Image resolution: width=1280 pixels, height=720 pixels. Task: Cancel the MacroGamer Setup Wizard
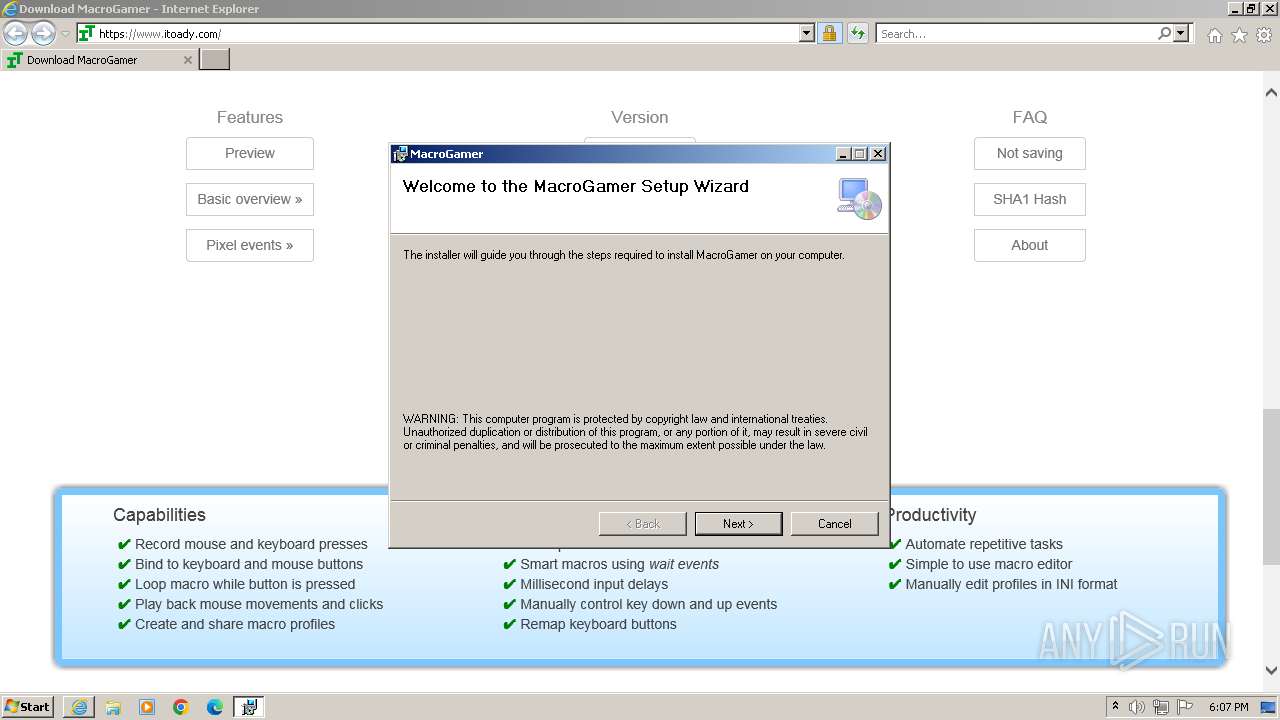[x=834, y=524]
